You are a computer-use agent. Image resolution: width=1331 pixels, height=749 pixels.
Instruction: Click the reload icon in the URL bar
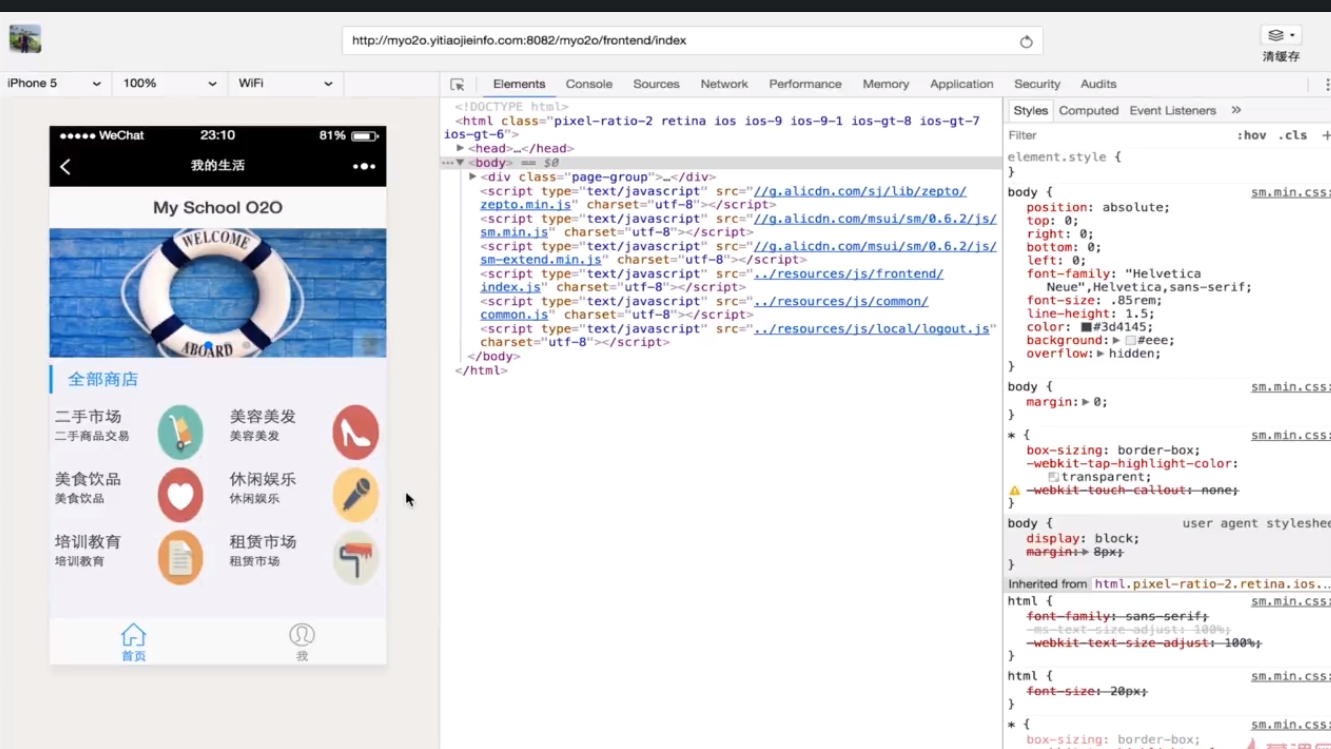[1026, 41]
